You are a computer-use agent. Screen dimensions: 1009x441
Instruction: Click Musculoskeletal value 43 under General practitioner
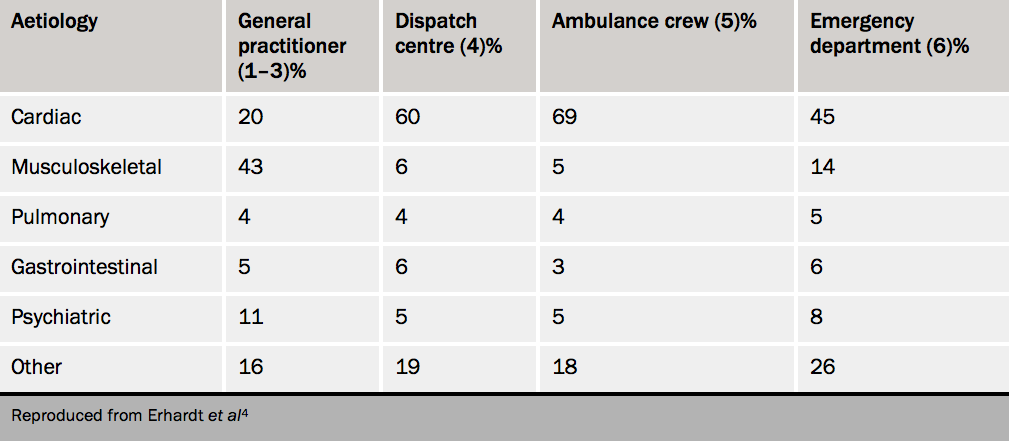coord(251,167)
